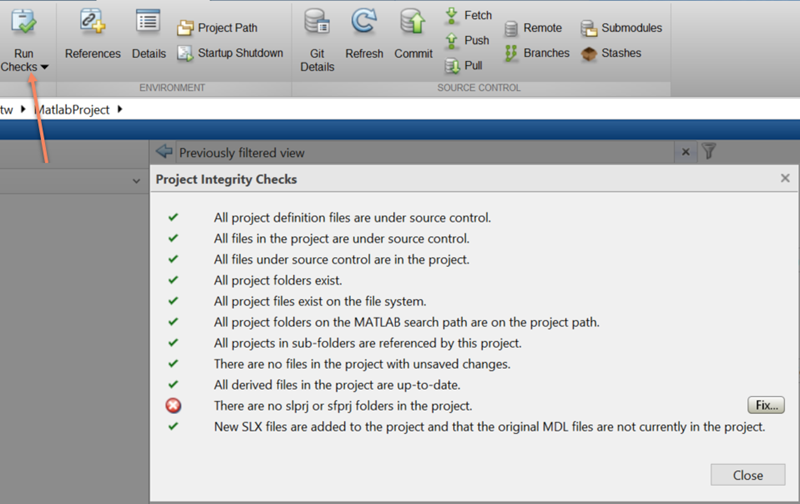Screen dimensions: 800x504
Task: Open Branches manager
Action: tap(536, 53)
